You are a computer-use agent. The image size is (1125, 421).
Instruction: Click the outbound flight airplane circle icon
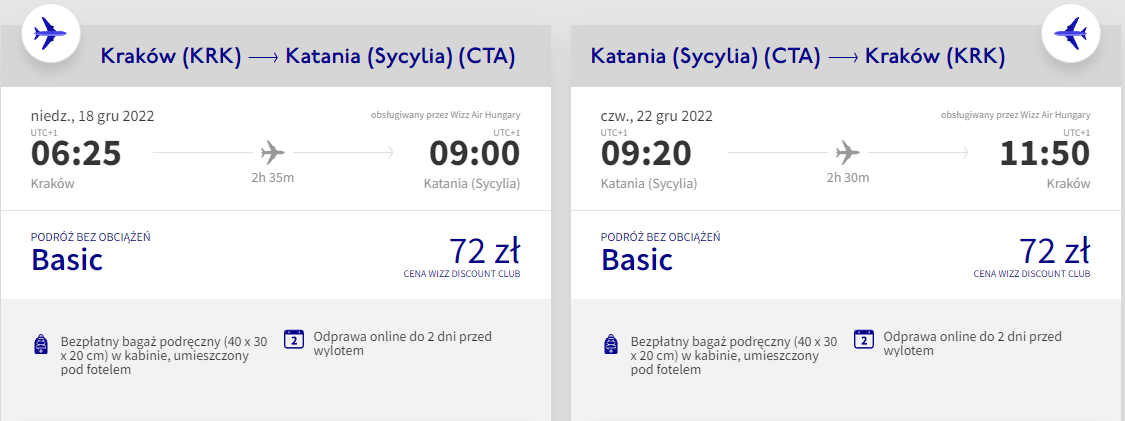50,33
